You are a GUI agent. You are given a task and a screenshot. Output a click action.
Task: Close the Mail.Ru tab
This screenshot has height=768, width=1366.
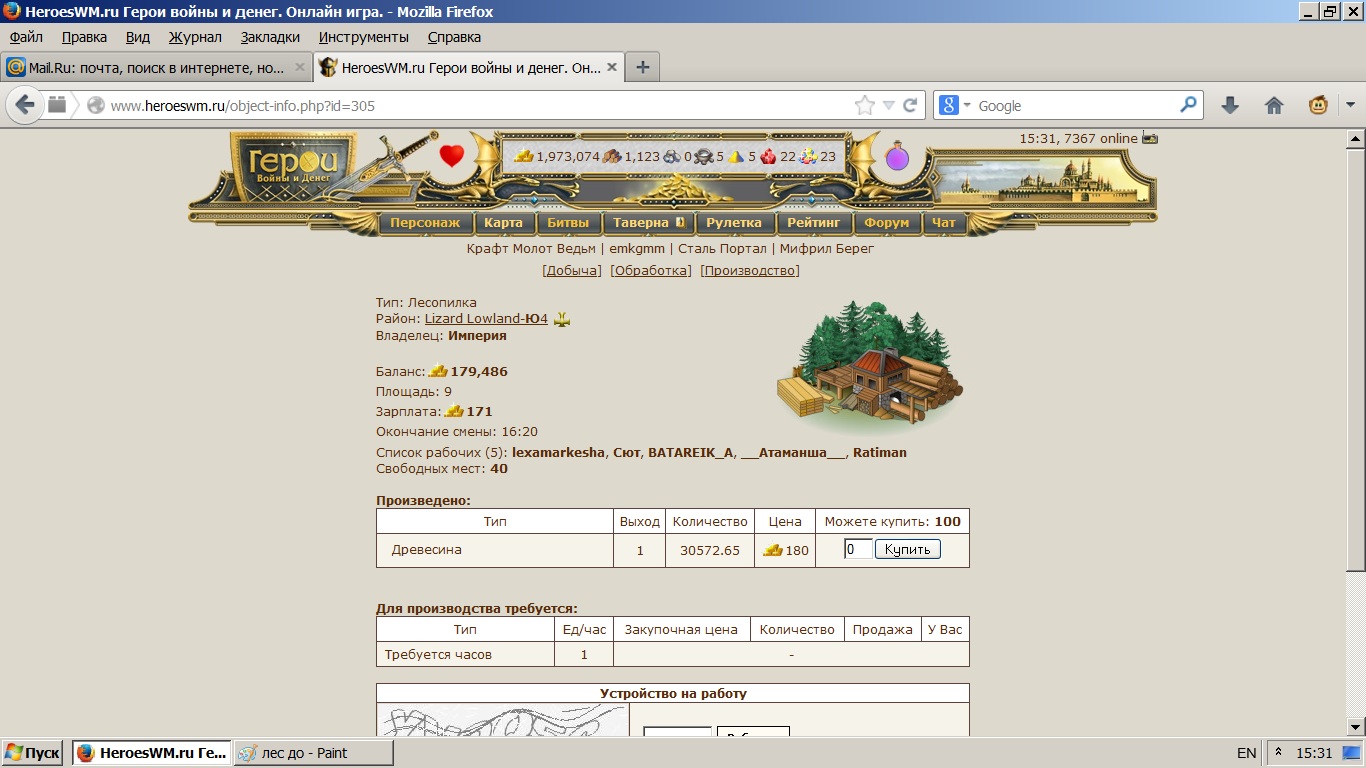[300, 68]
